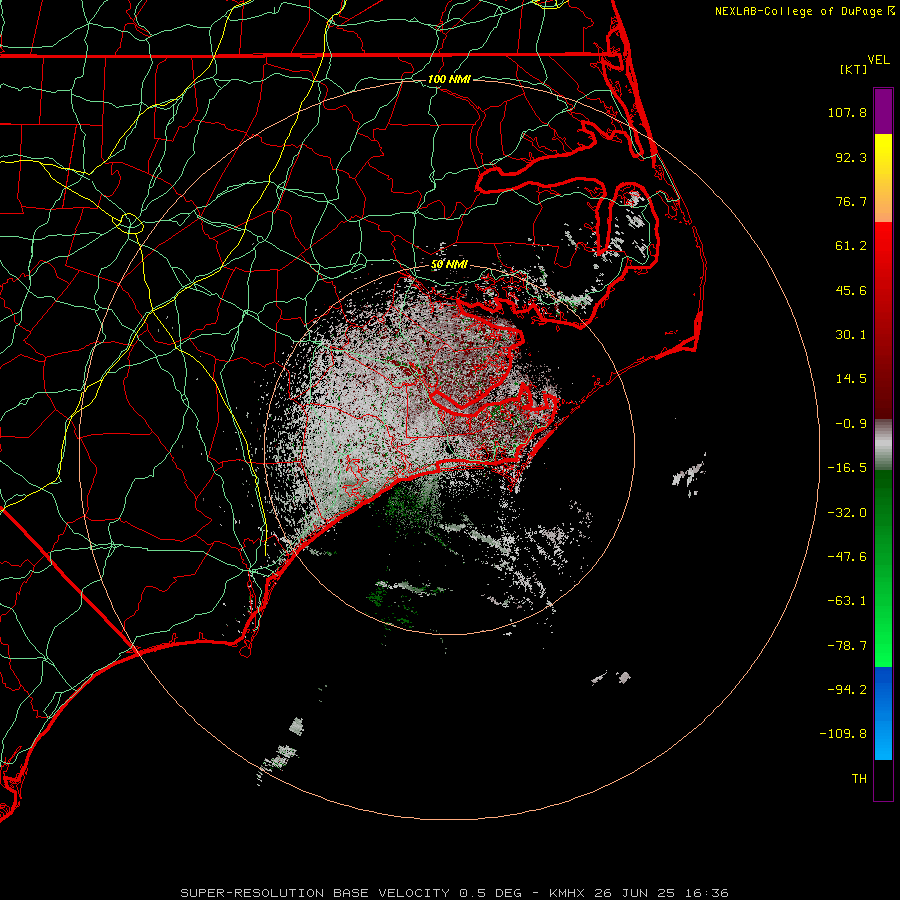900x900 pixels.
Task: Click the 92.3 legend value
Action: 851,158
